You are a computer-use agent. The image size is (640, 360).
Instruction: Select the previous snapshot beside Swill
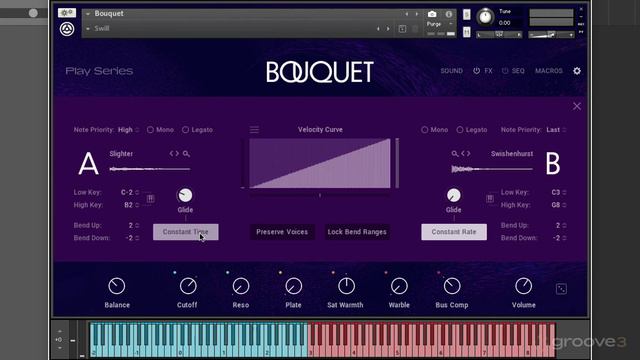(x=378, y=29)
